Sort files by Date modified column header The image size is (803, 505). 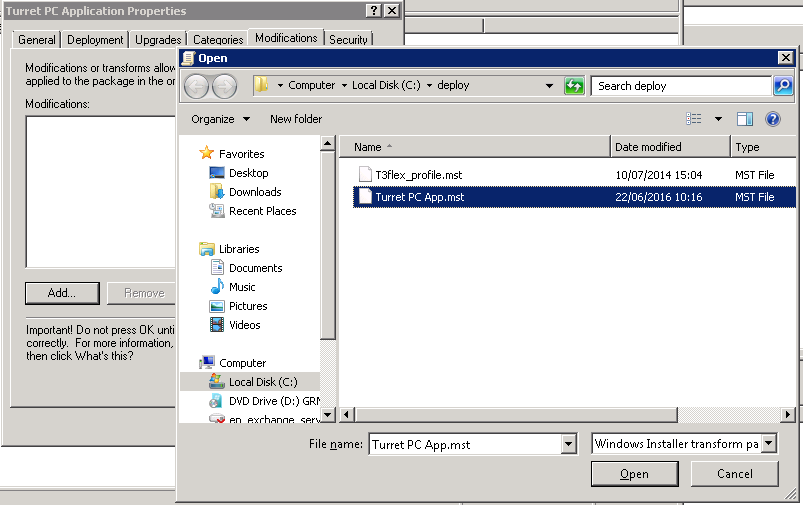pos(670,147)
